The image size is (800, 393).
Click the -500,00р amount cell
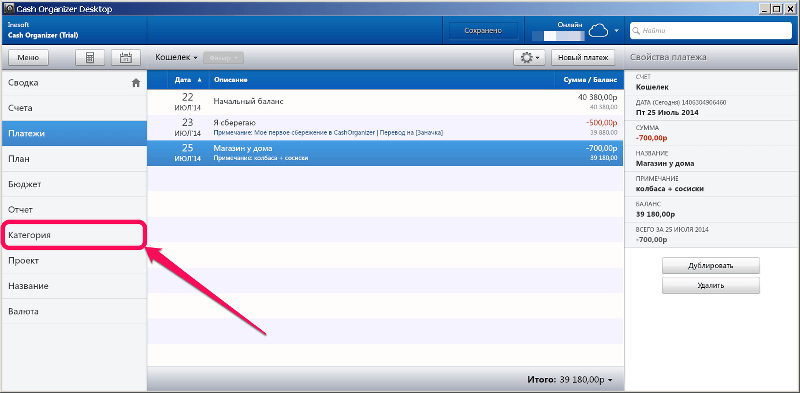(x=601, y=123)
